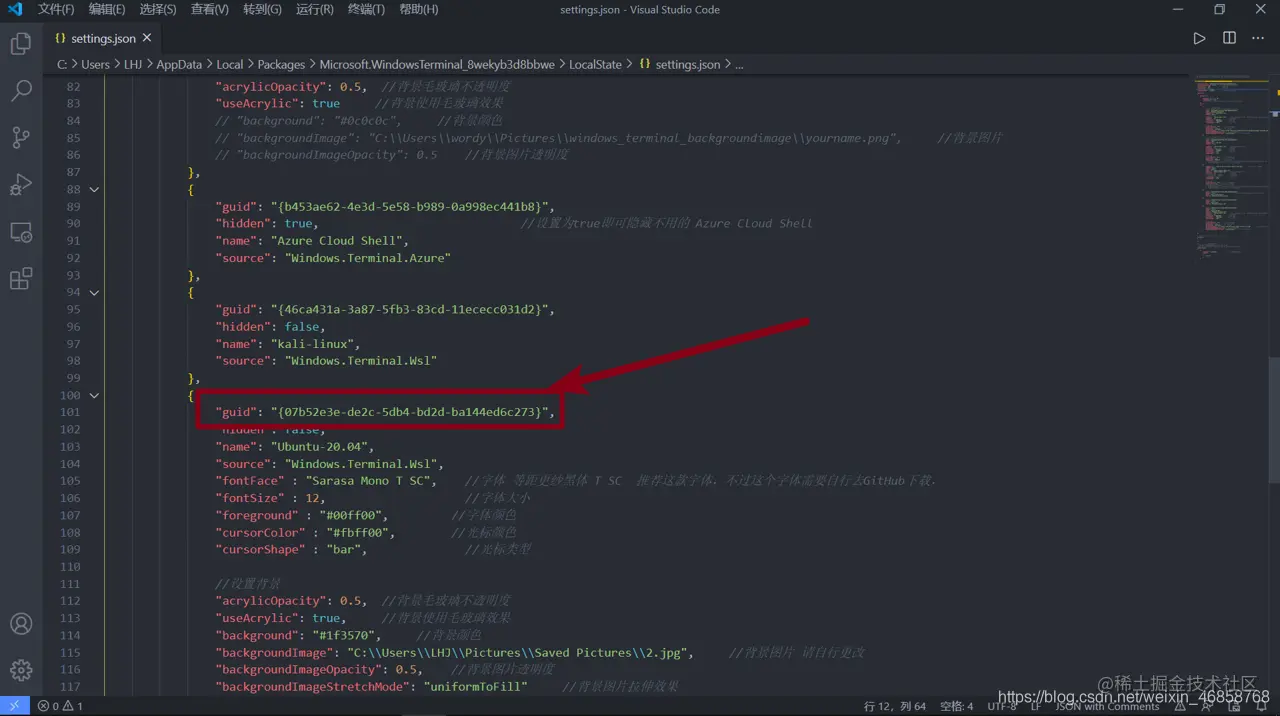The height and width of the screenshot is (716, 1280).
Task: Click "hidden": false on line 96
Action: (270, 326)
